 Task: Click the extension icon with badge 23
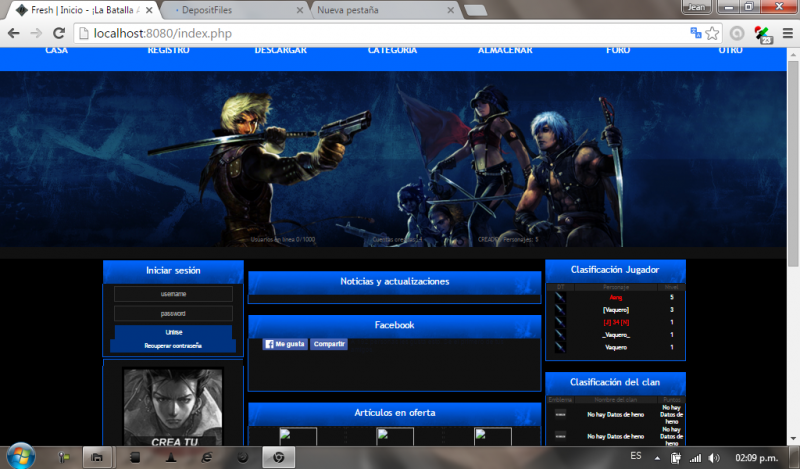763,34
